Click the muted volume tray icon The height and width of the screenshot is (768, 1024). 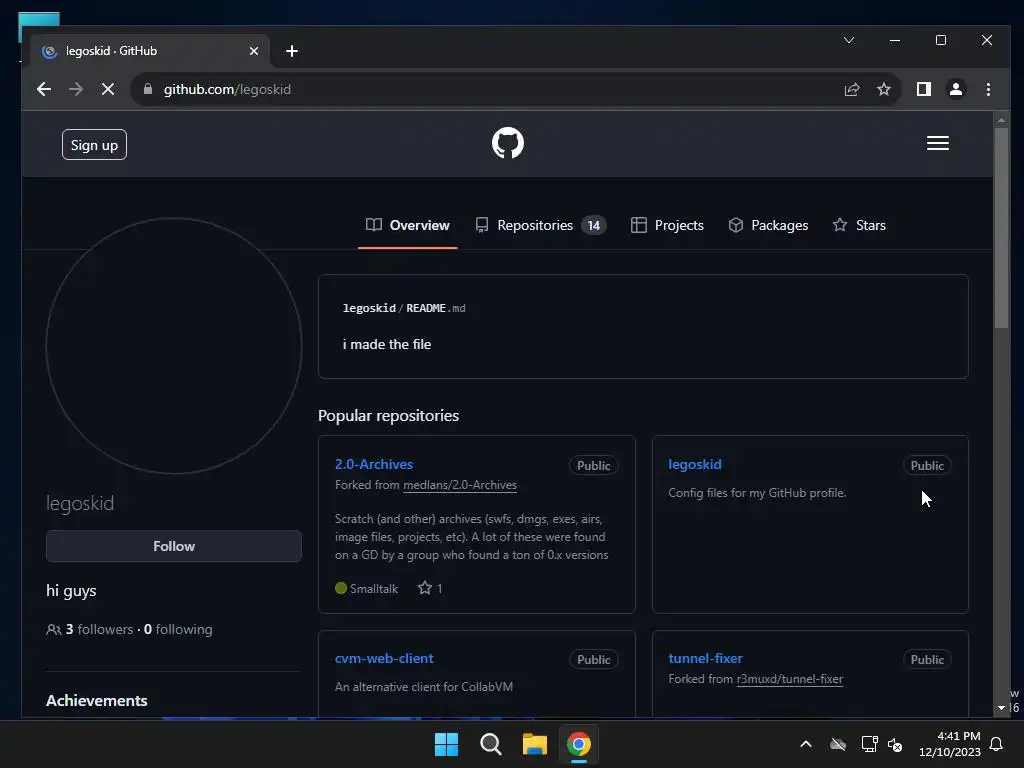[895, 744]
